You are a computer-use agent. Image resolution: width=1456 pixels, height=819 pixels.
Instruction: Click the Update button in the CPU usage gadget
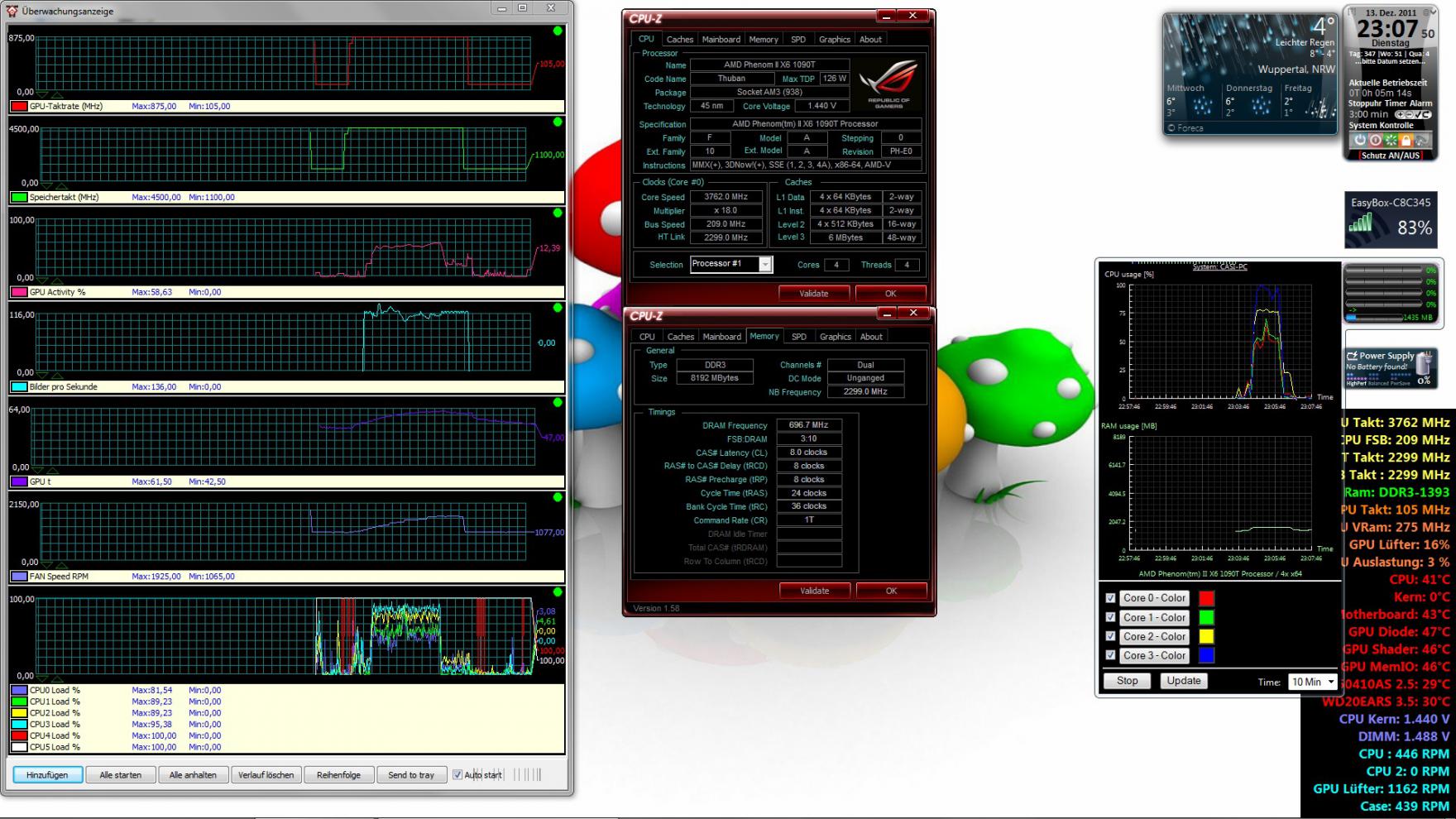coord(1184,681)
